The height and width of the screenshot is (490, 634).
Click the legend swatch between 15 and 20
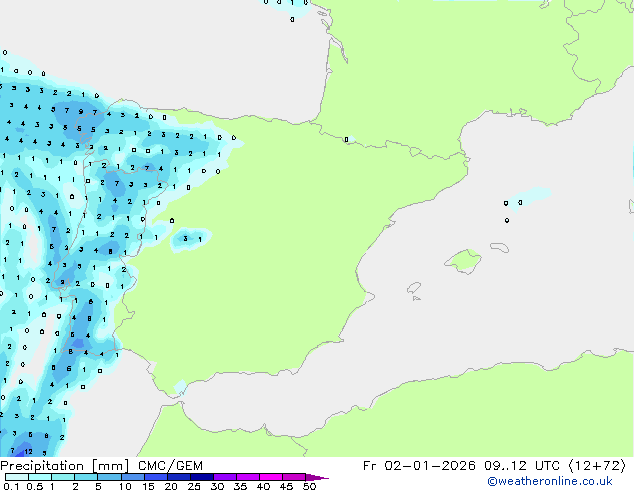(x=155, y=477)
